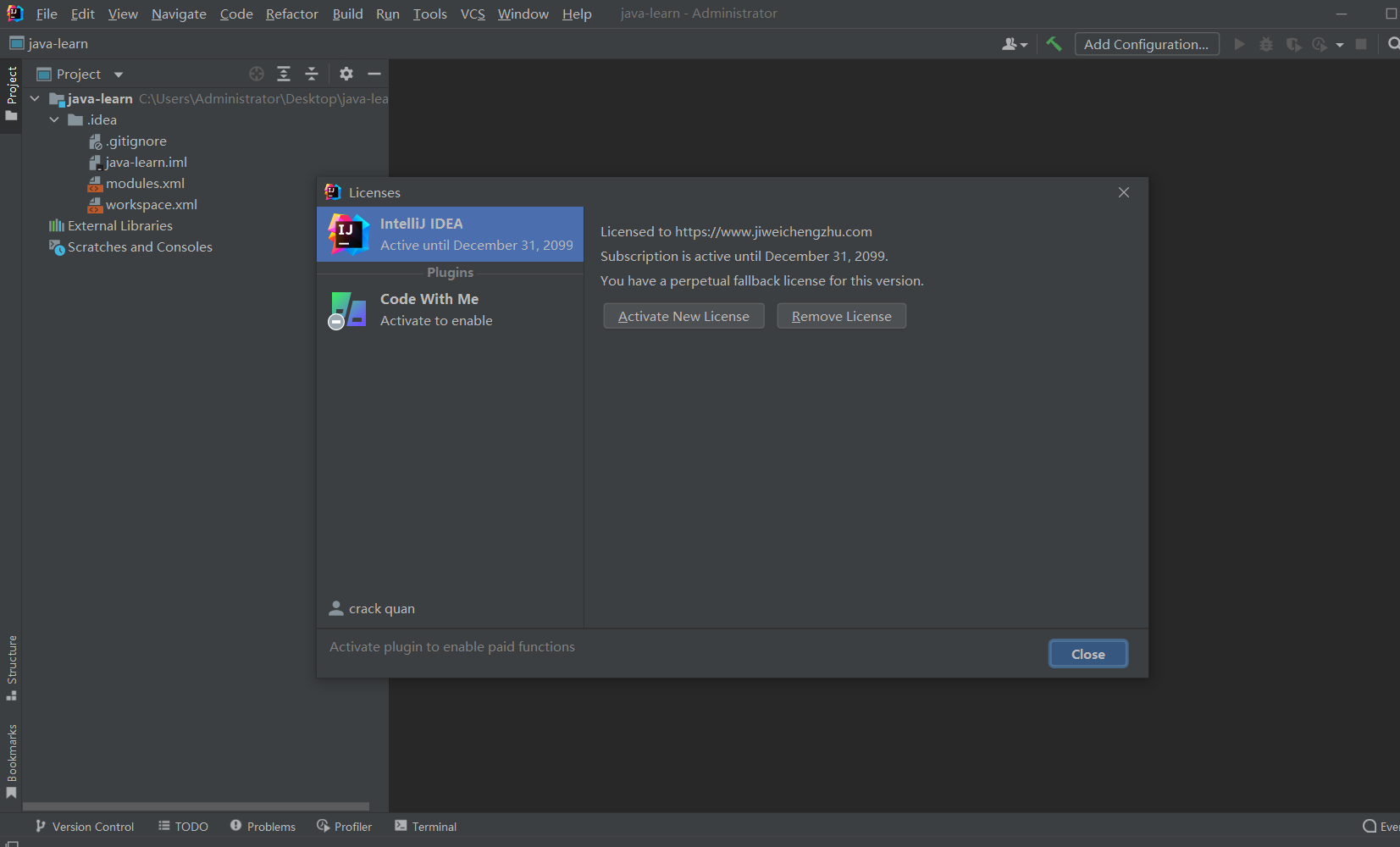Open the Project panel gear options
This screenshot has width=1400, height=847.
click(x=346, y=74)
